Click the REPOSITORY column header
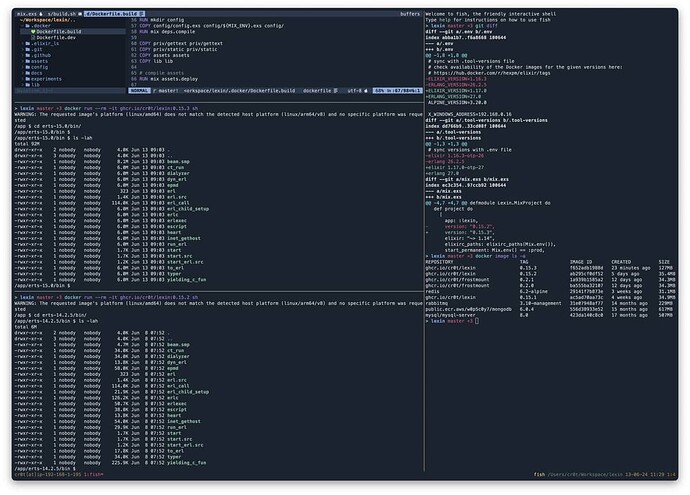 tap(439, 262)
